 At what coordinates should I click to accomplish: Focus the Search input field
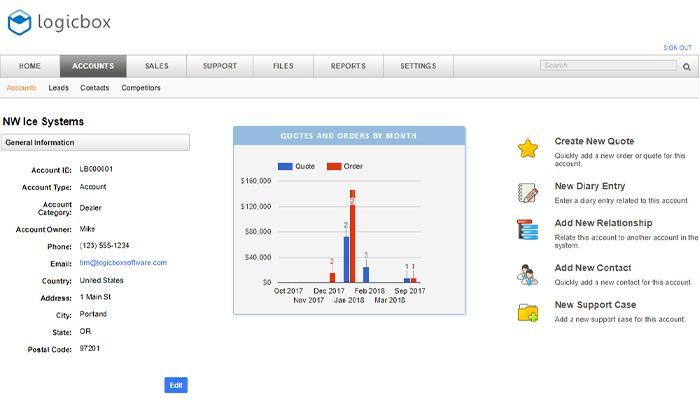[608, 66]
